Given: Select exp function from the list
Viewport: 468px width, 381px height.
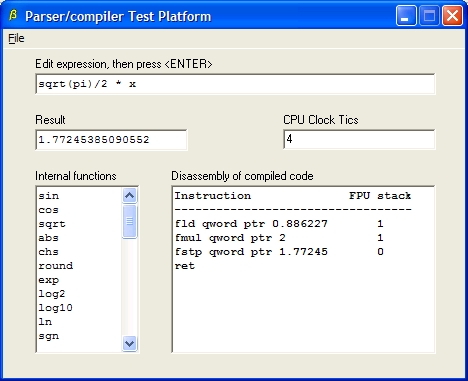Looking at the screenshot, I should [x=48, y=280].
